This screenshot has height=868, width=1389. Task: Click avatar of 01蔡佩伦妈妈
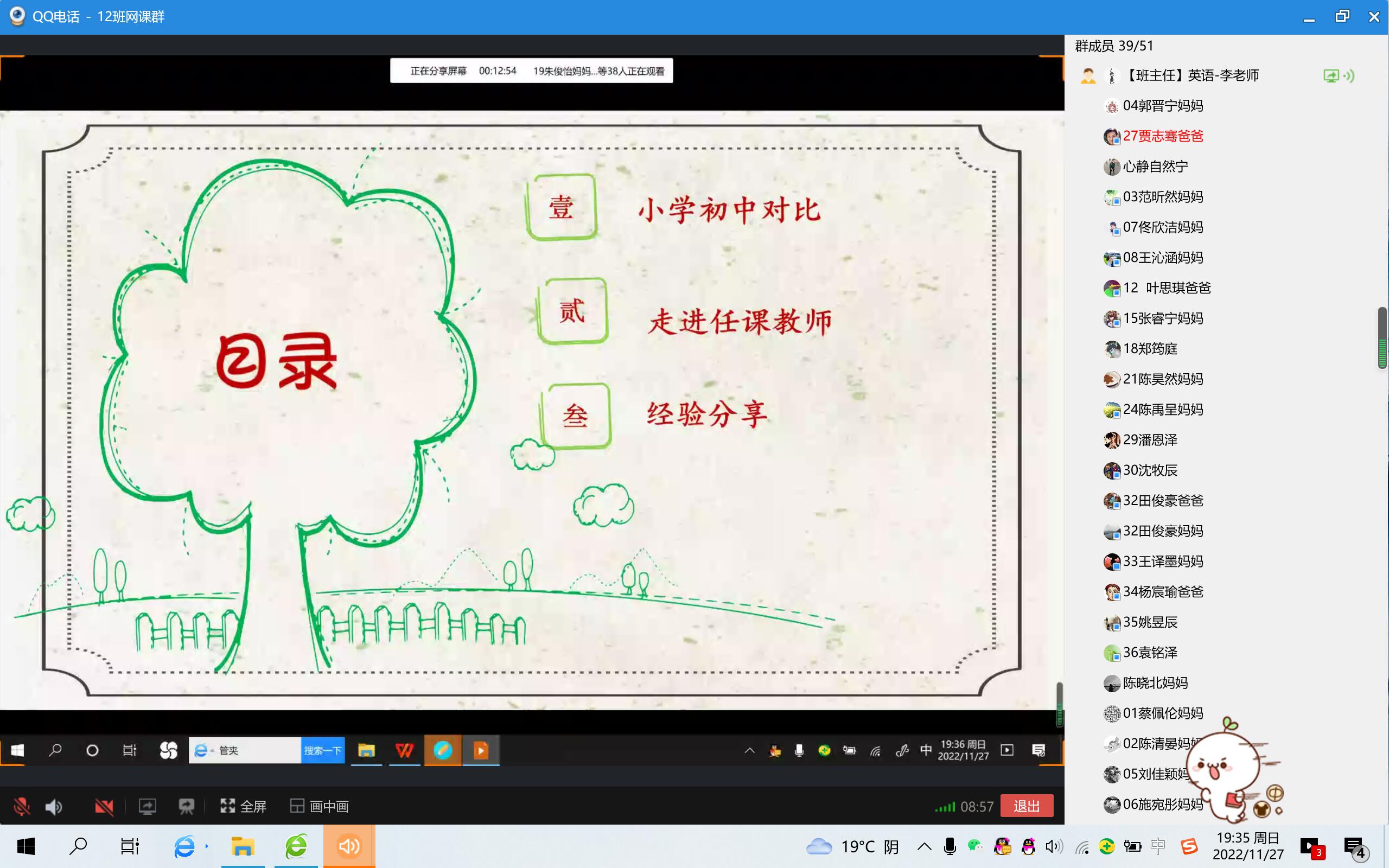point(1112,713)
